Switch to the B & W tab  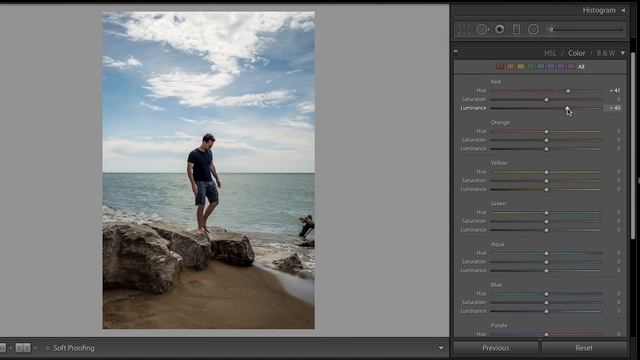(x=606, y=53)
